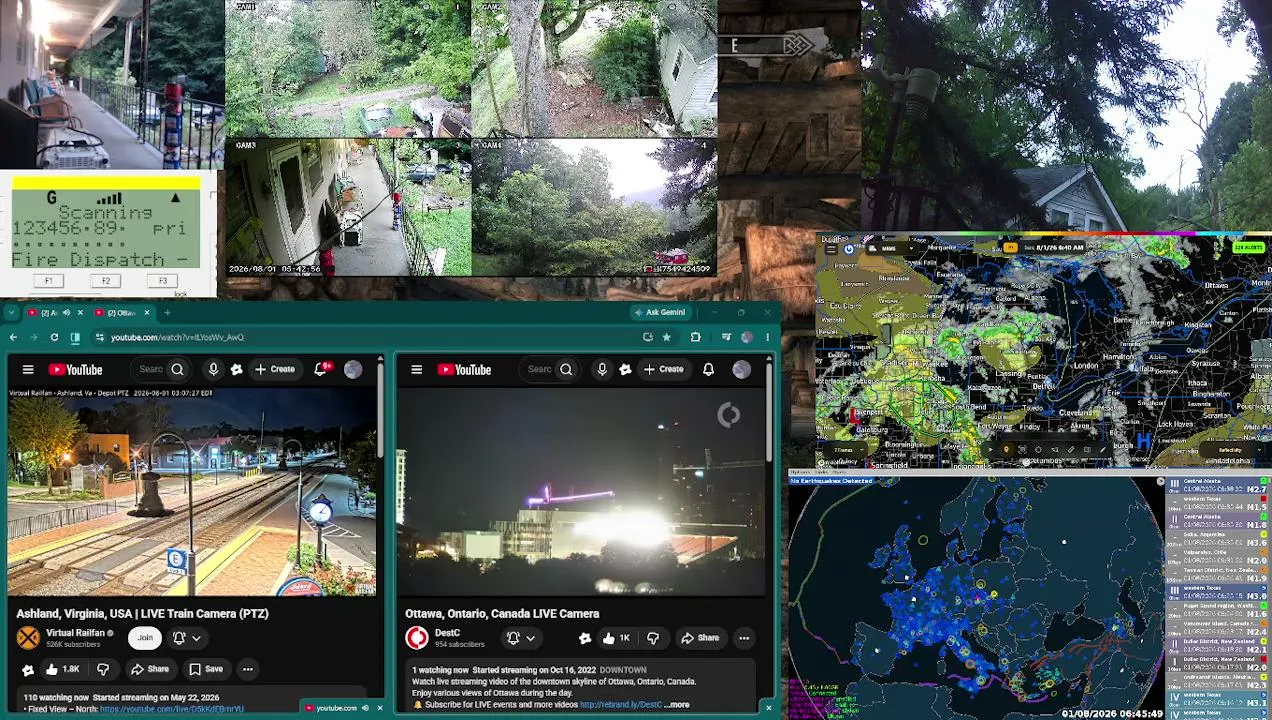Open the DestC channel avatar
The image size is (1272, 720).
click(x=417, y=637)
